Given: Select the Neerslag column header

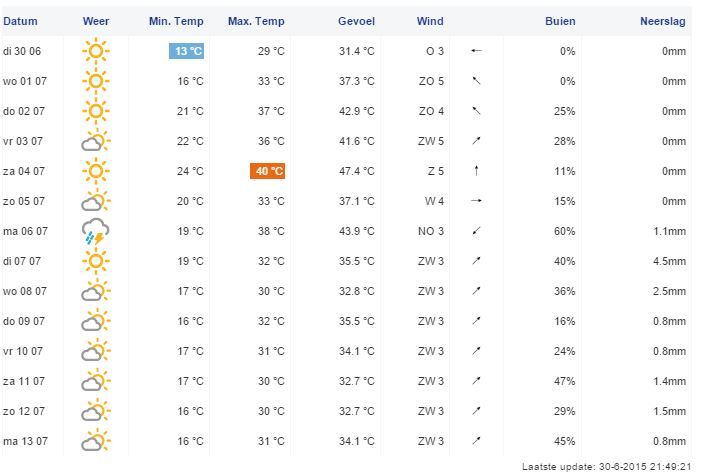Looking at the screenshot, I should click(x=663, y=21).
